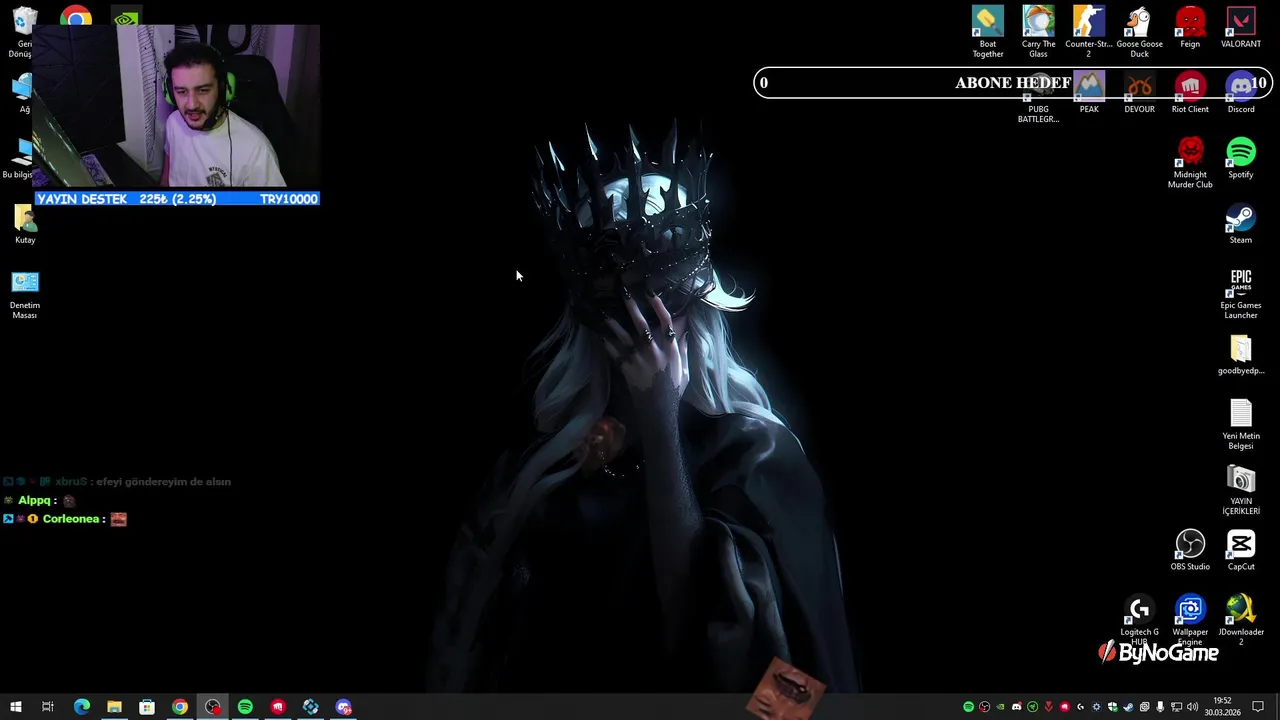The image size is (1280, 720).
Task: Select the Steam desktop icon
Action: click(1241, 224)
